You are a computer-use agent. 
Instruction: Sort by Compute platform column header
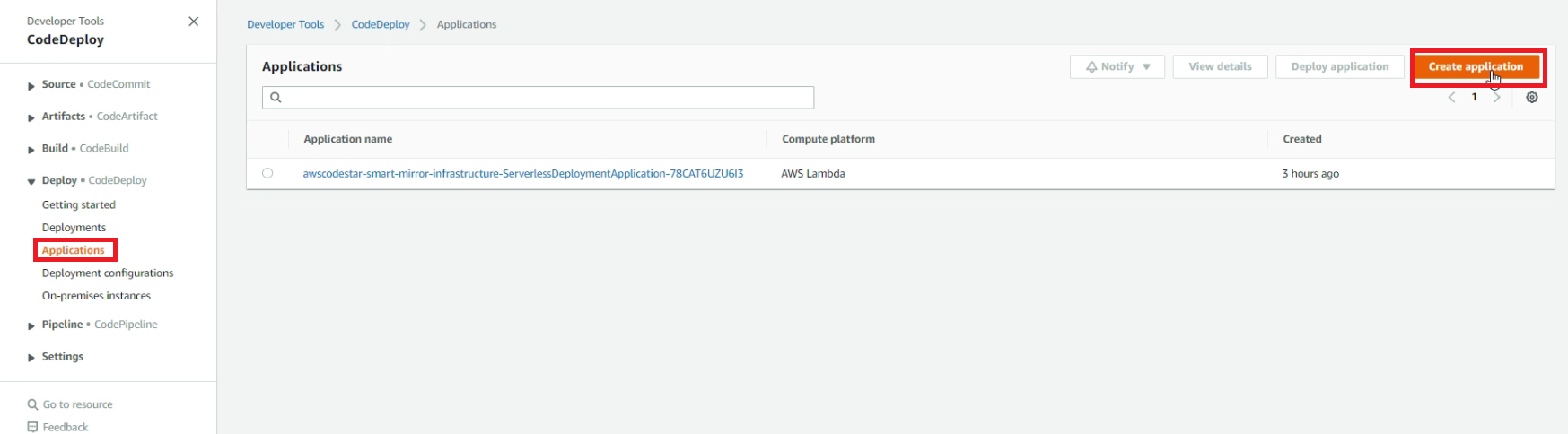[x=828, y=139]
